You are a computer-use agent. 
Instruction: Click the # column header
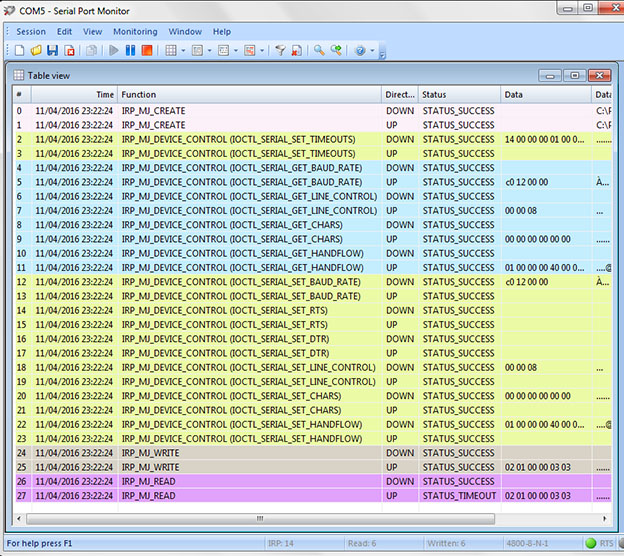point(22,95)
